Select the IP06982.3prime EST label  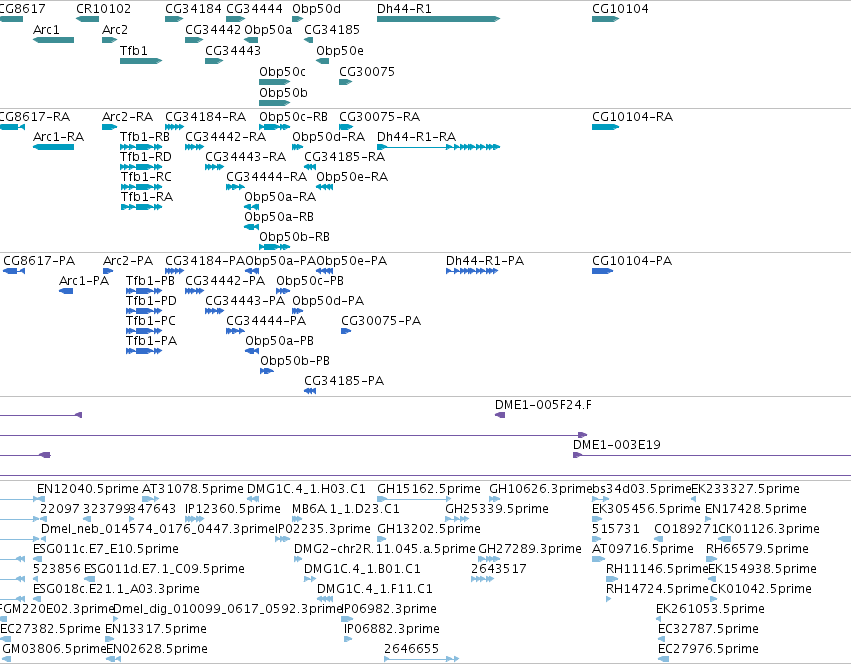click(x=390, y=610)
